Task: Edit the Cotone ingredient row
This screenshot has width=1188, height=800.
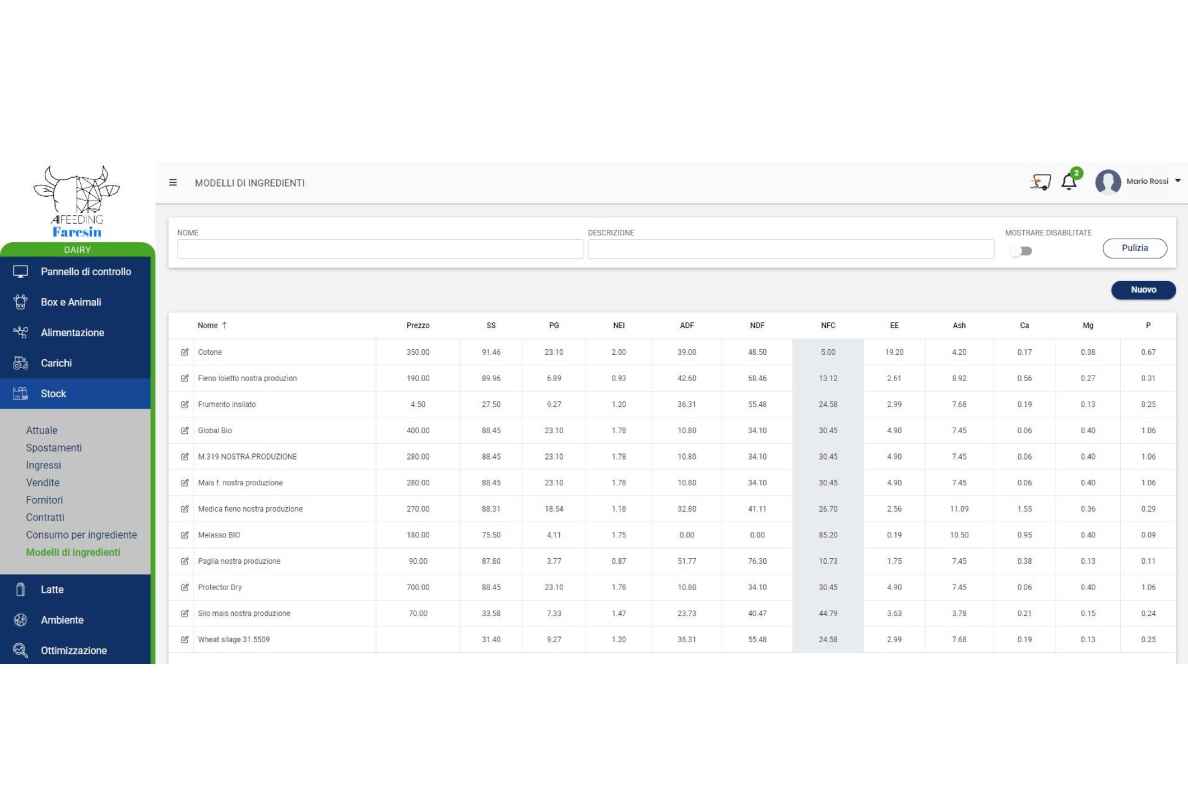Action: point(184,352)
